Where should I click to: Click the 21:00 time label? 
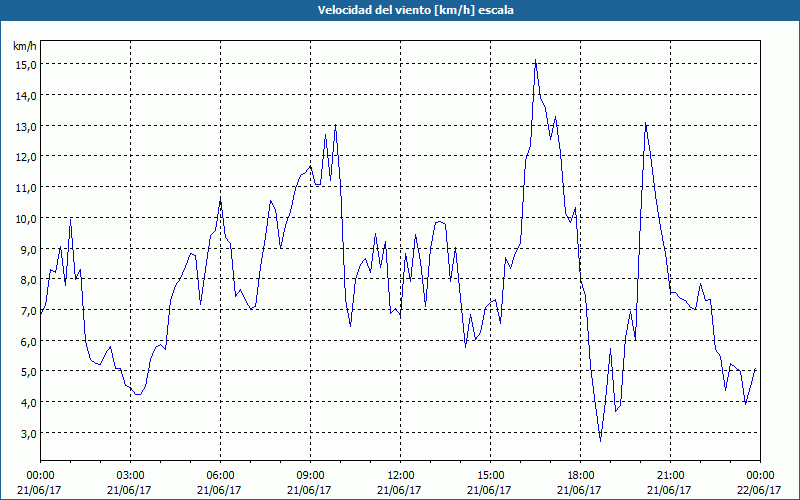pyautogui.click(x=670, y=476)
